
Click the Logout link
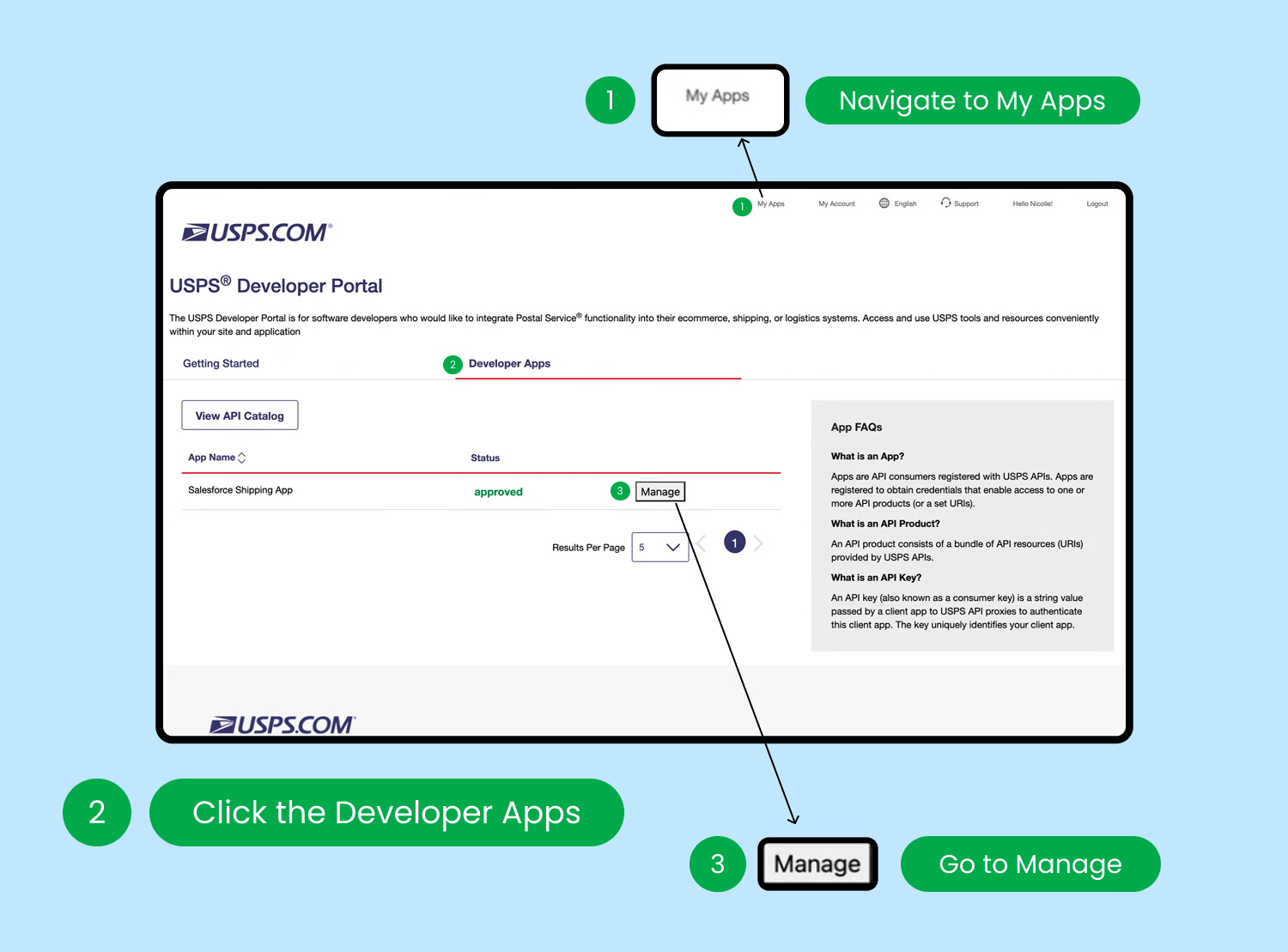[x=1097, y=204]
